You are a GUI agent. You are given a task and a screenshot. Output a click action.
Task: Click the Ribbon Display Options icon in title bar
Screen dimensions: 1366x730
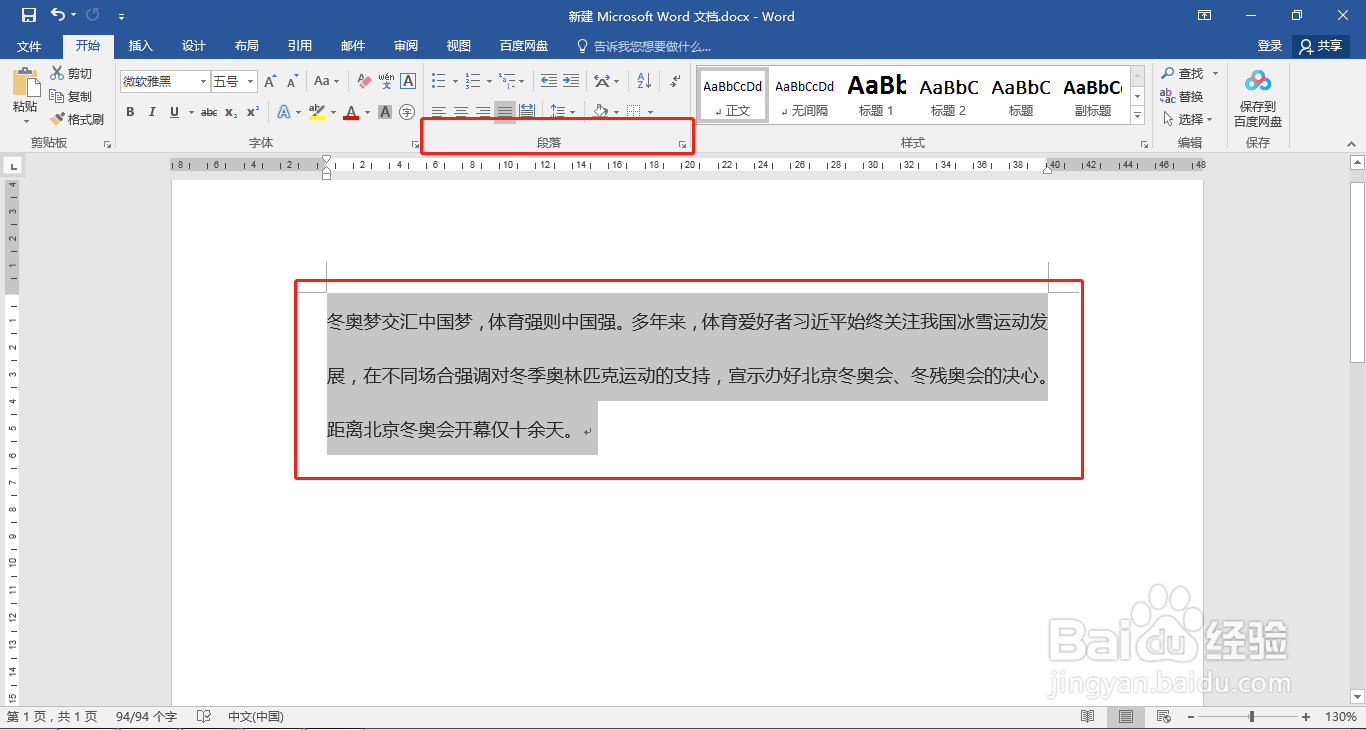pos(1205,15)
